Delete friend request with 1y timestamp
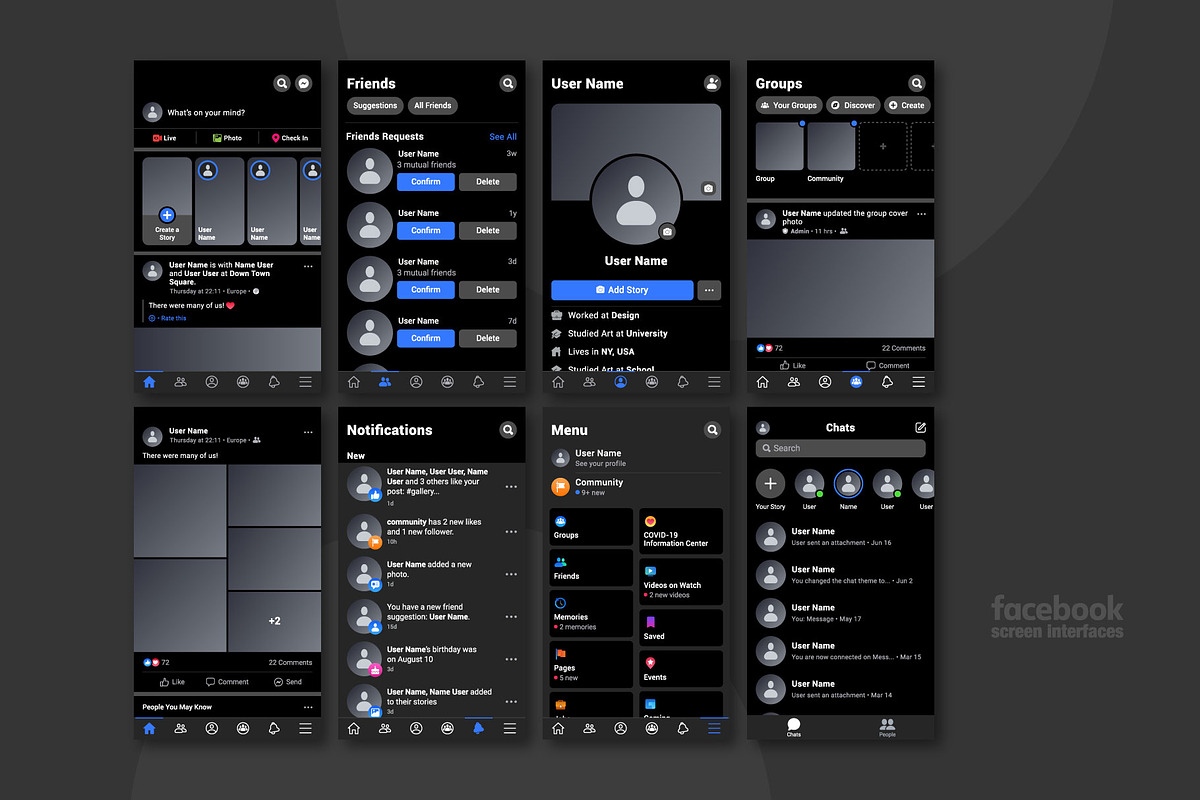The height and width of the screenshot is (800, 1200). tap(488, 230)
